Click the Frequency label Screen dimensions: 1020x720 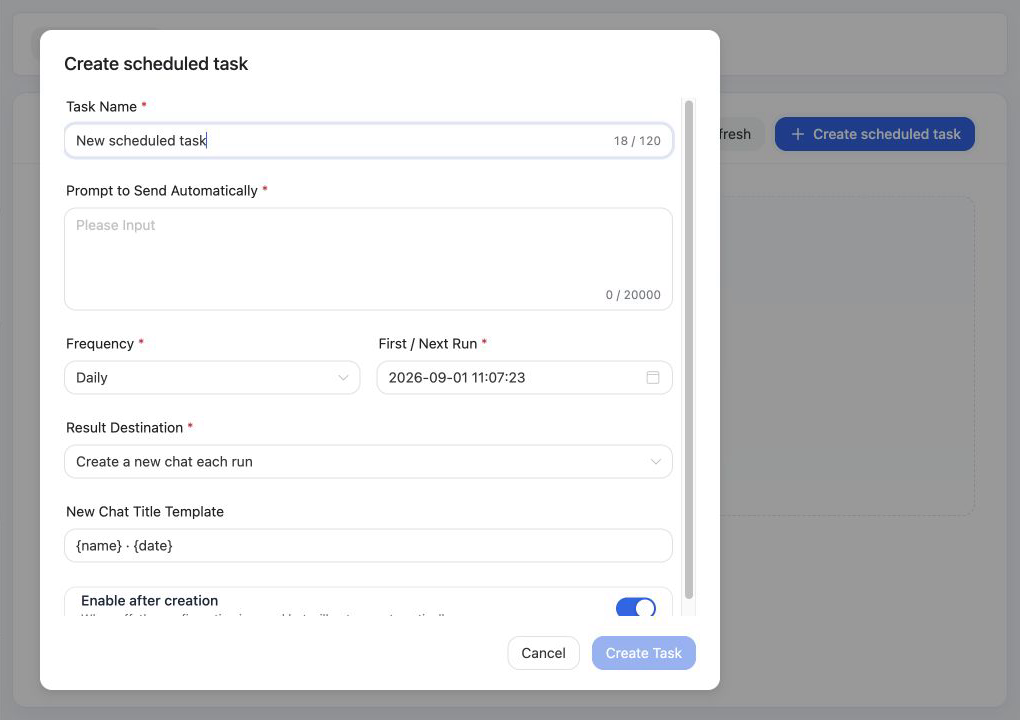click(x=100, y=343)
